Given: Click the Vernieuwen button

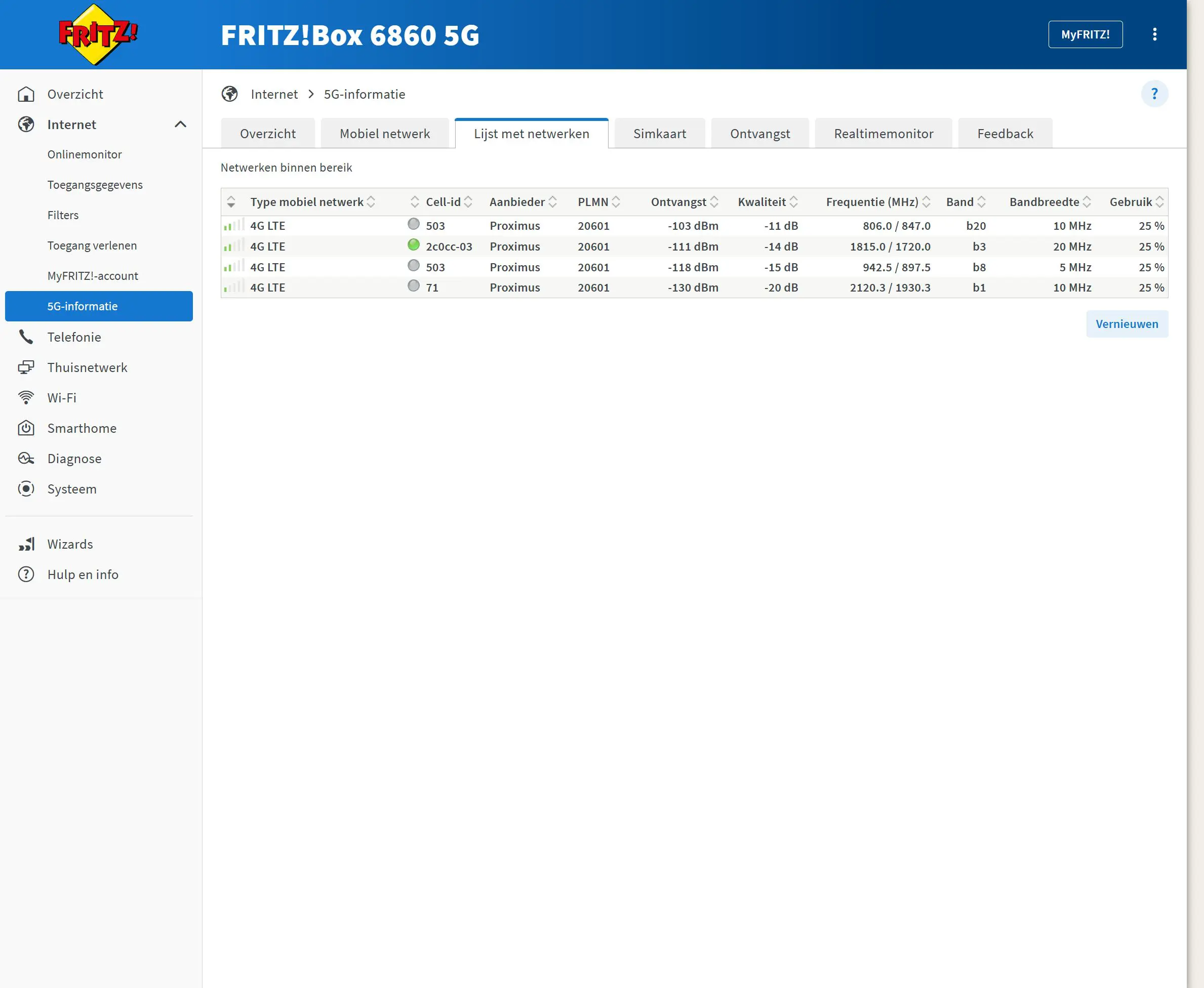Looking at the screenshot, I should click(1127, 323).
